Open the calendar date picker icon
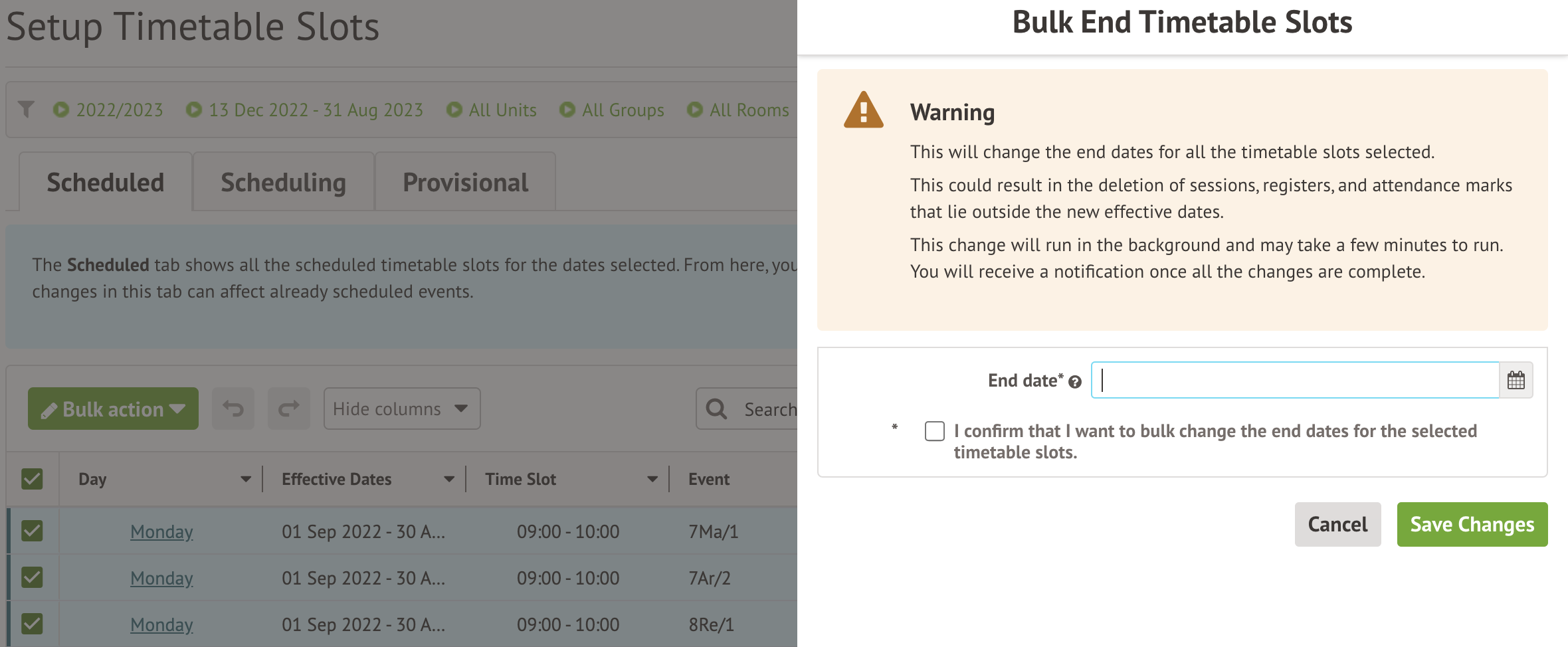The image size is (1568, 647). pyautogui.click(x=1516, y=380)
